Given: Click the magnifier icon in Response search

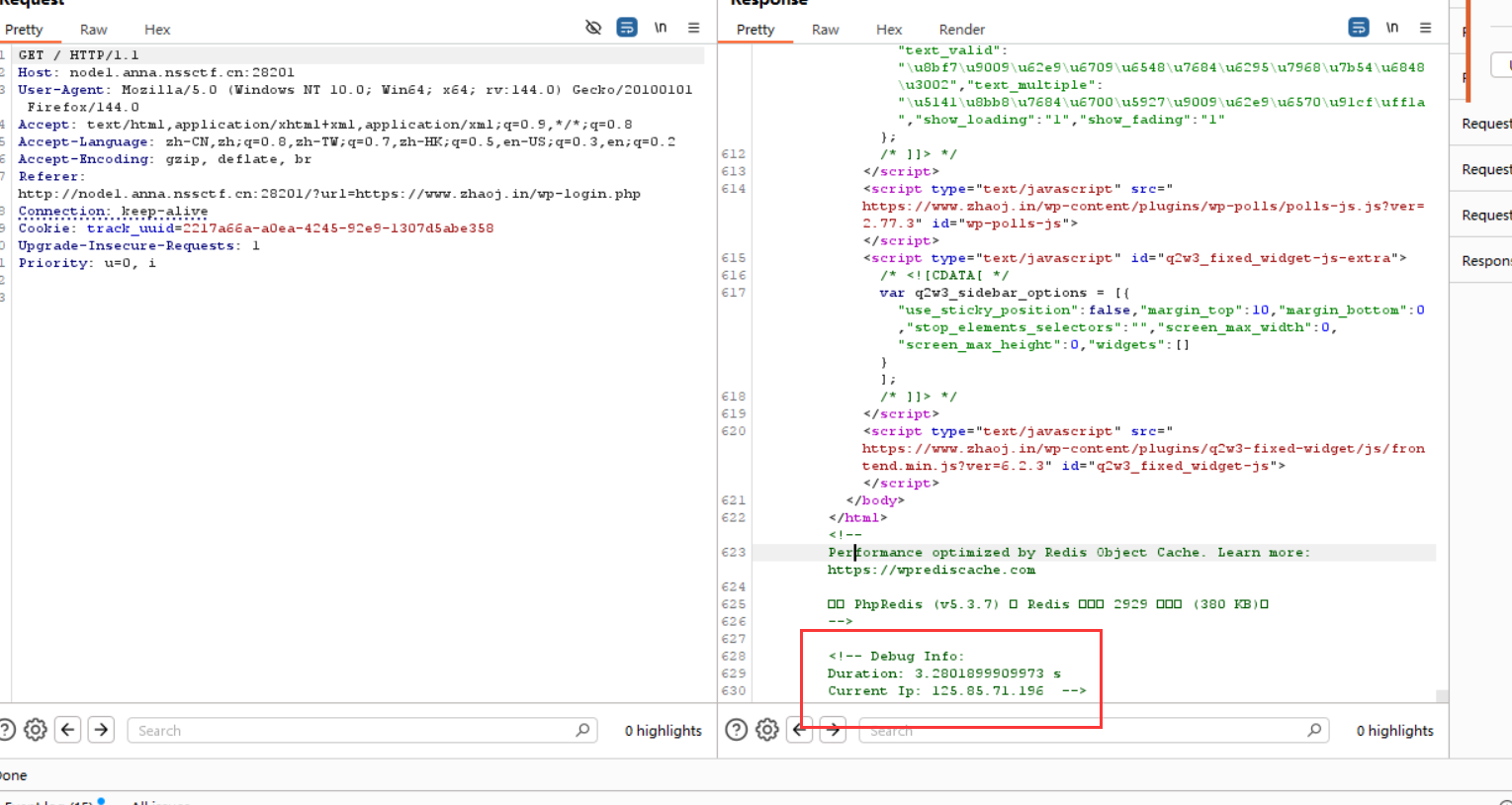Looking at the screenshot, I should click(1314, 730).
